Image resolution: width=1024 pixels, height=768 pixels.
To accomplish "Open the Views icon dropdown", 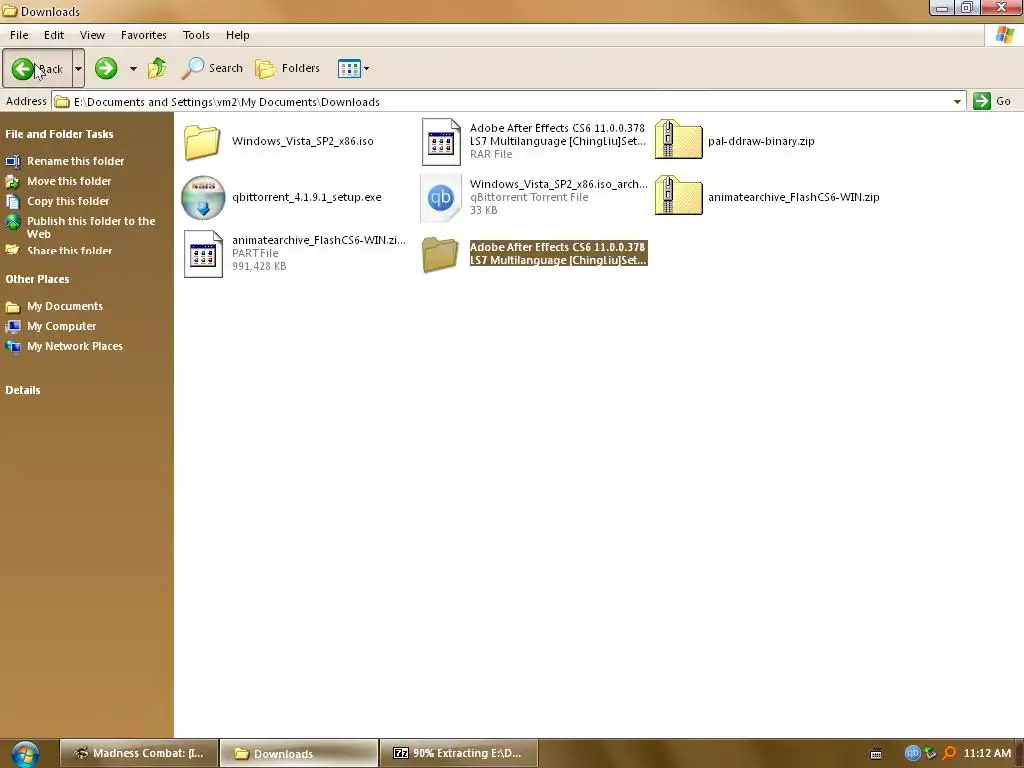I will tap(353, 68).
